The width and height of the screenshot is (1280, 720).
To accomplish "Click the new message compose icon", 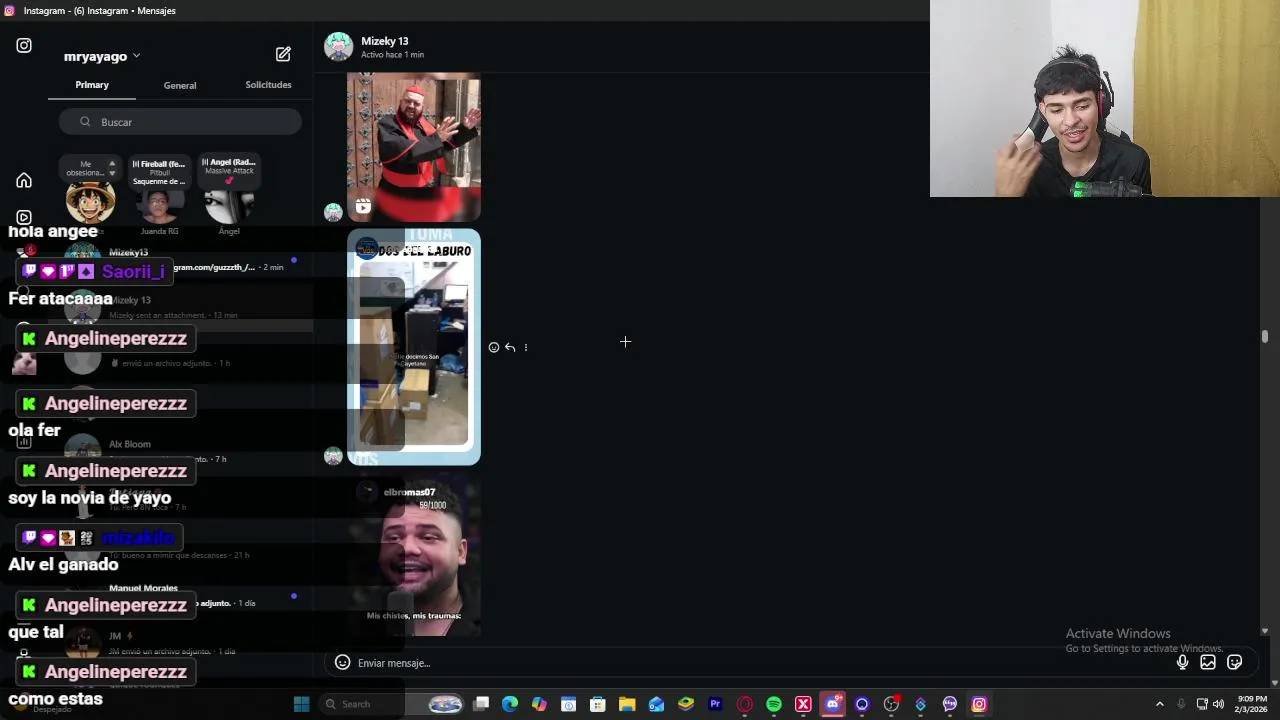I will [283, 54].
